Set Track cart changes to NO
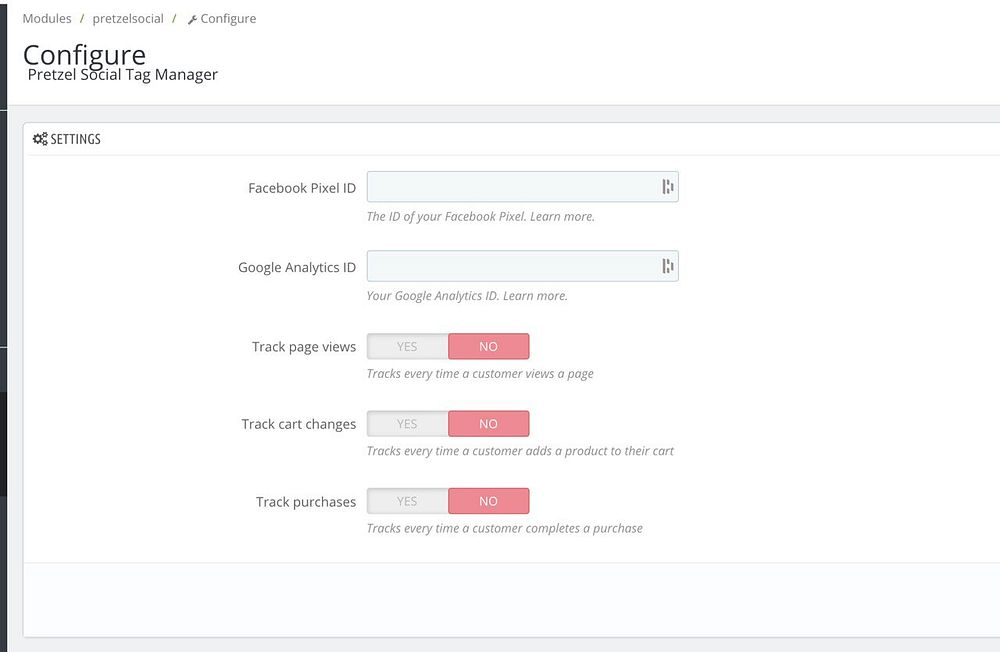Screen dimensions: 1000x652 (x=488, y=424)
